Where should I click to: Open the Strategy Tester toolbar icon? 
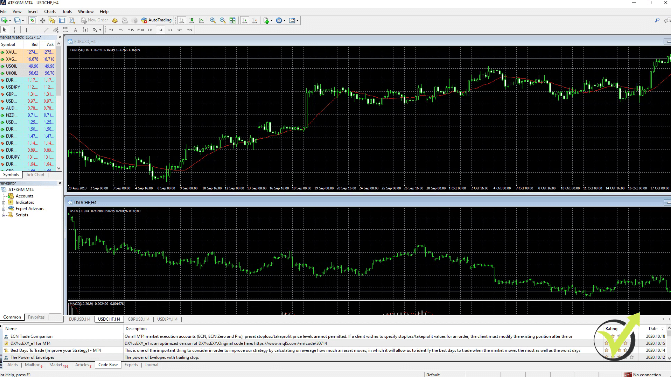[x=72, y=20]
